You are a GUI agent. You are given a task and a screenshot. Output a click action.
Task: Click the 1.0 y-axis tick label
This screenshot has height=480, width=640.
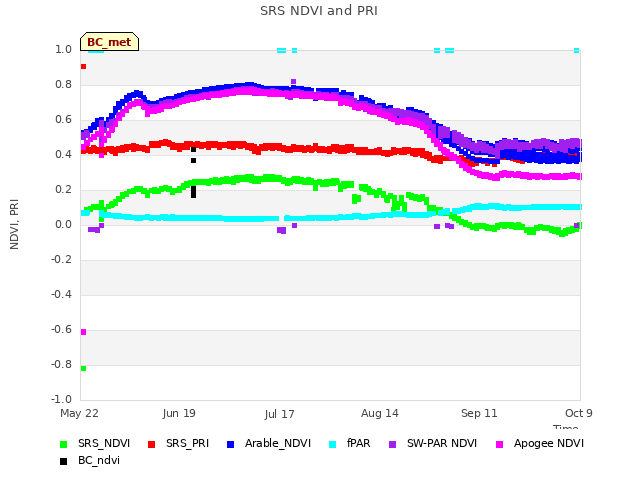pos(63,49)
